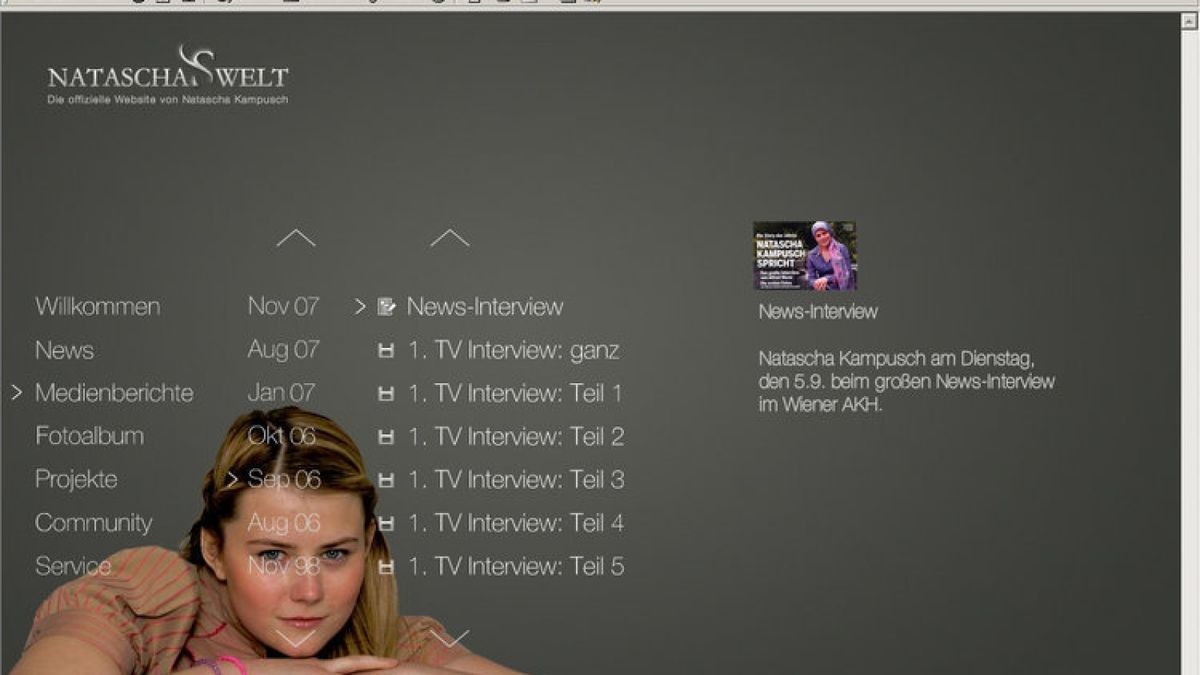Click the video icon beside TV Interview: Teil 1
This screenshot has width=1200, height=675.
tap(386, 394)
